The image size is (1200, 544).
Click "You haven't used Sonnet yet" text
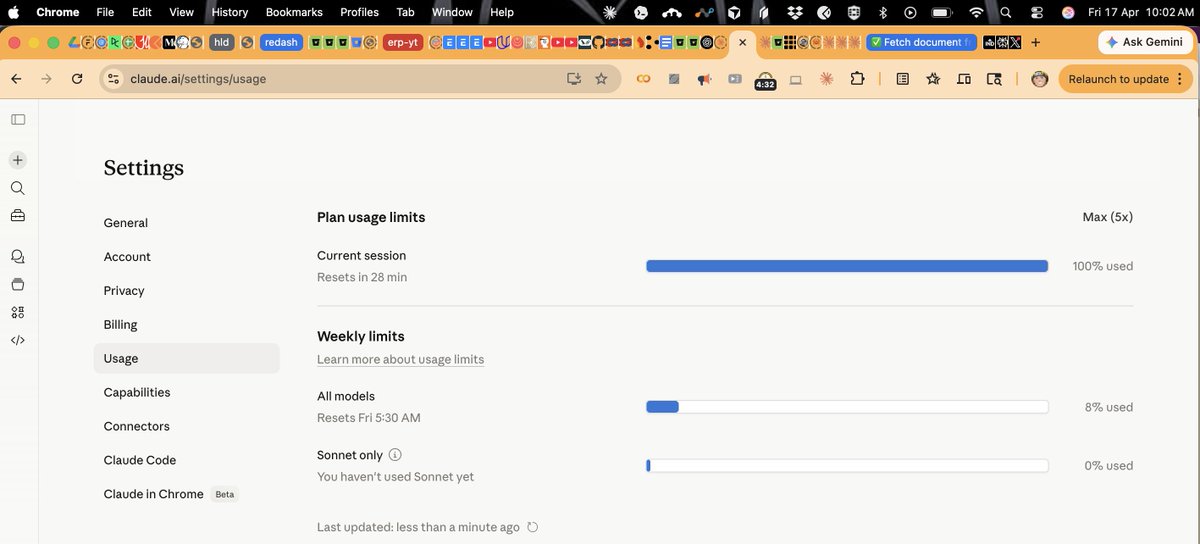point(396,477)
